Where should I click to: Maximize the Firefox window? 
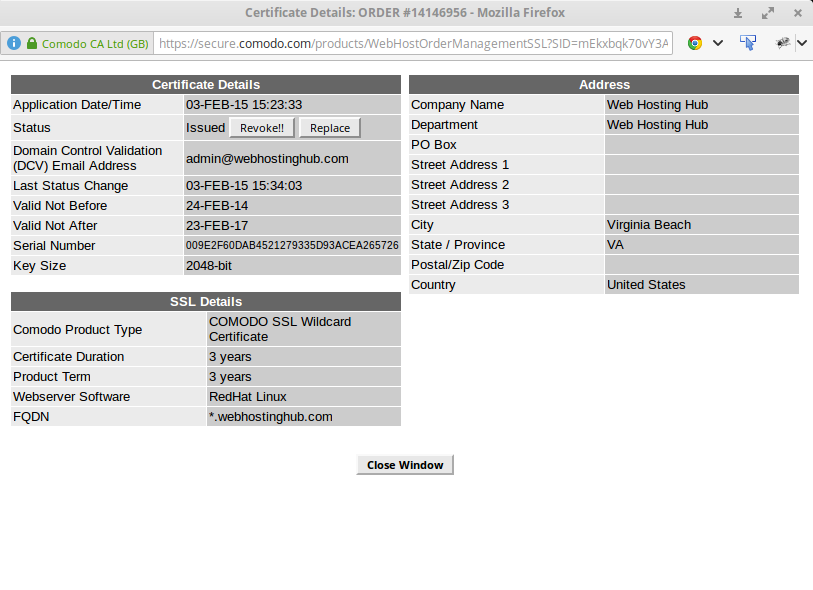pyautogui.click(x=768, y=13)
